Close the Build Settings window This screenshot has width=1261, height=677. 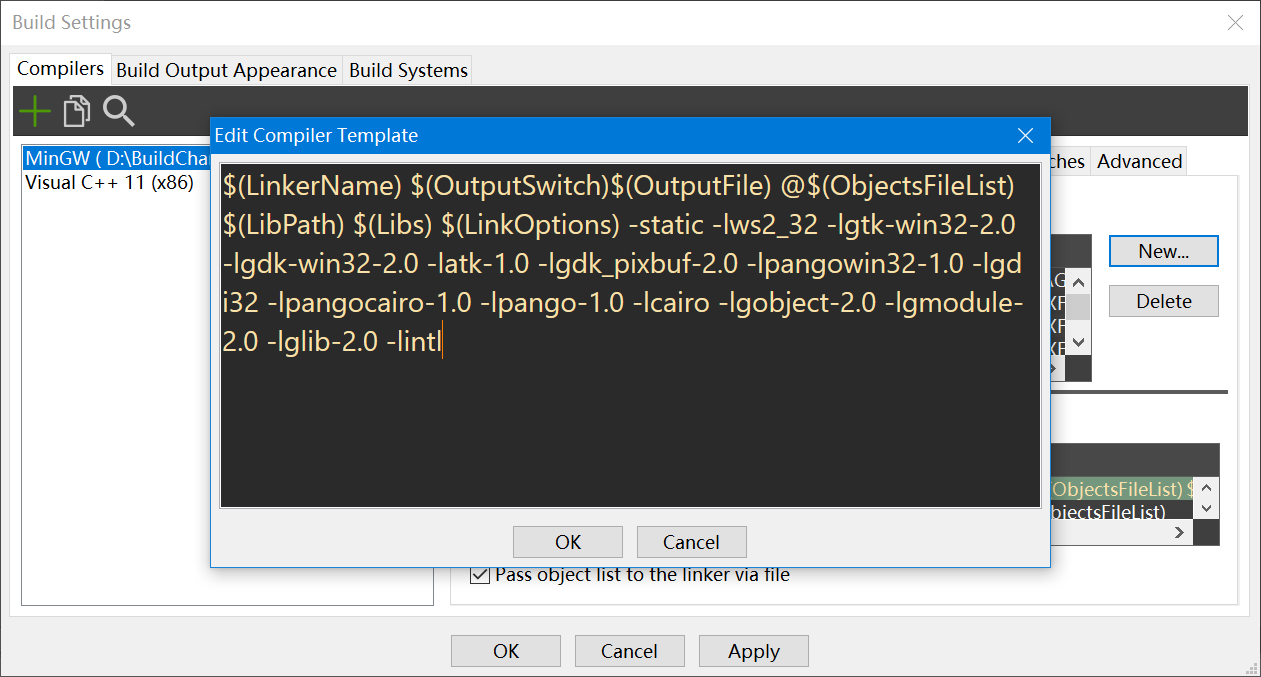1235,23
